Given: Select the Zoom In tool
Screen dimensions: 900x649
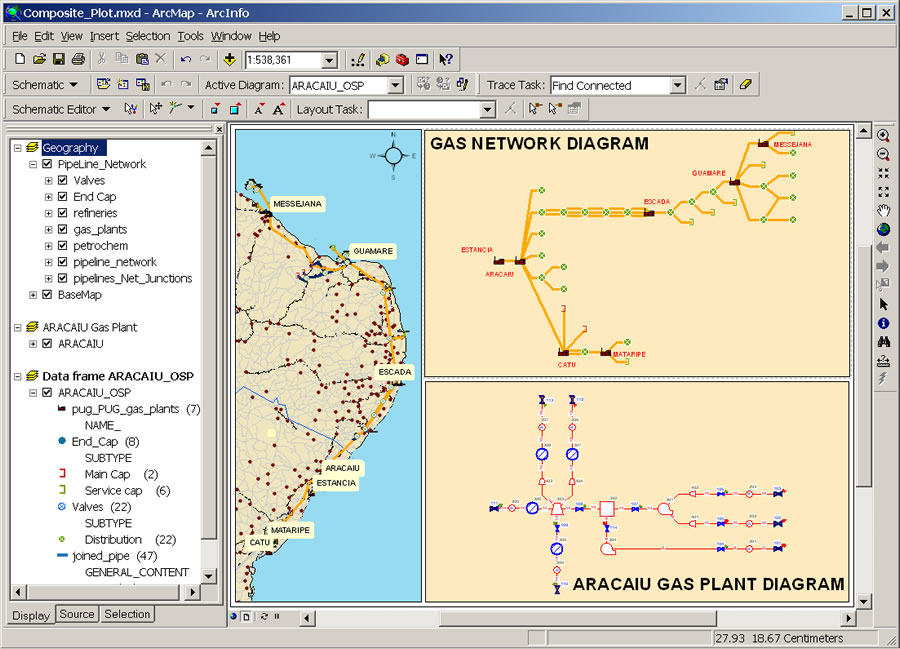Looking at the screenshot, I should (883, 135).
